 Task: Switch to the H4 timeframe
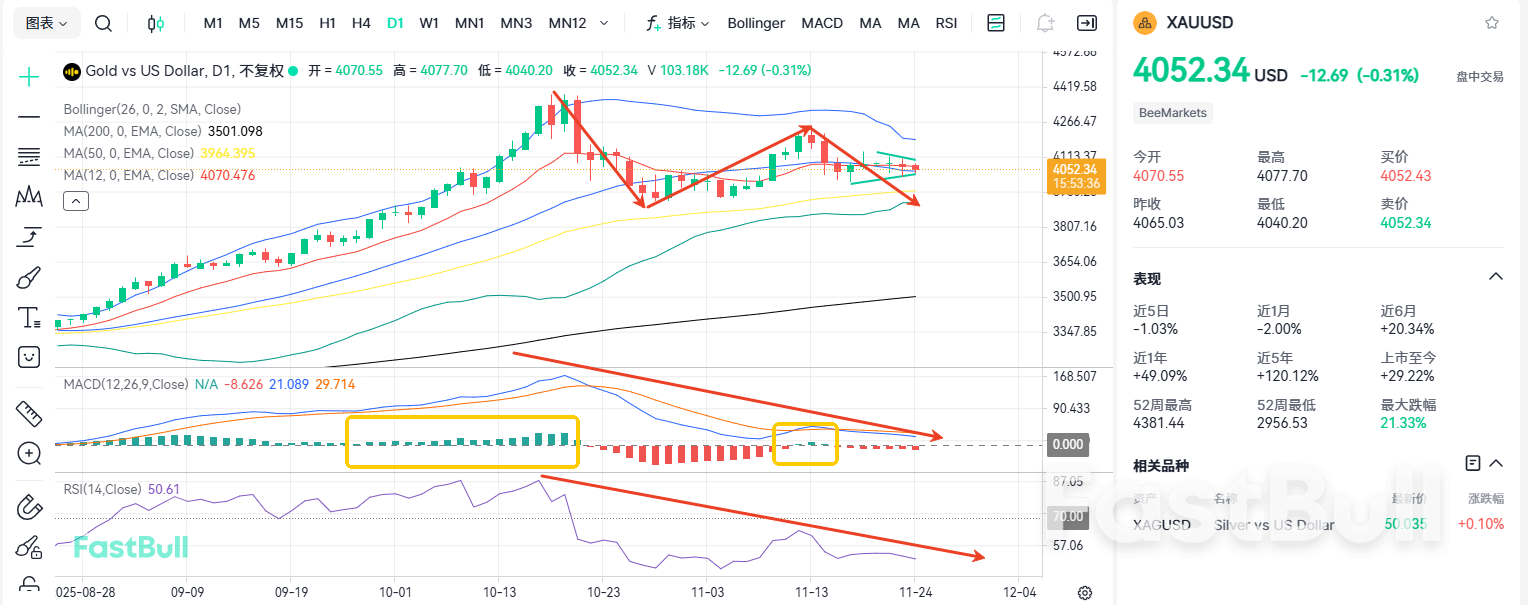click(x=361, y=23)
